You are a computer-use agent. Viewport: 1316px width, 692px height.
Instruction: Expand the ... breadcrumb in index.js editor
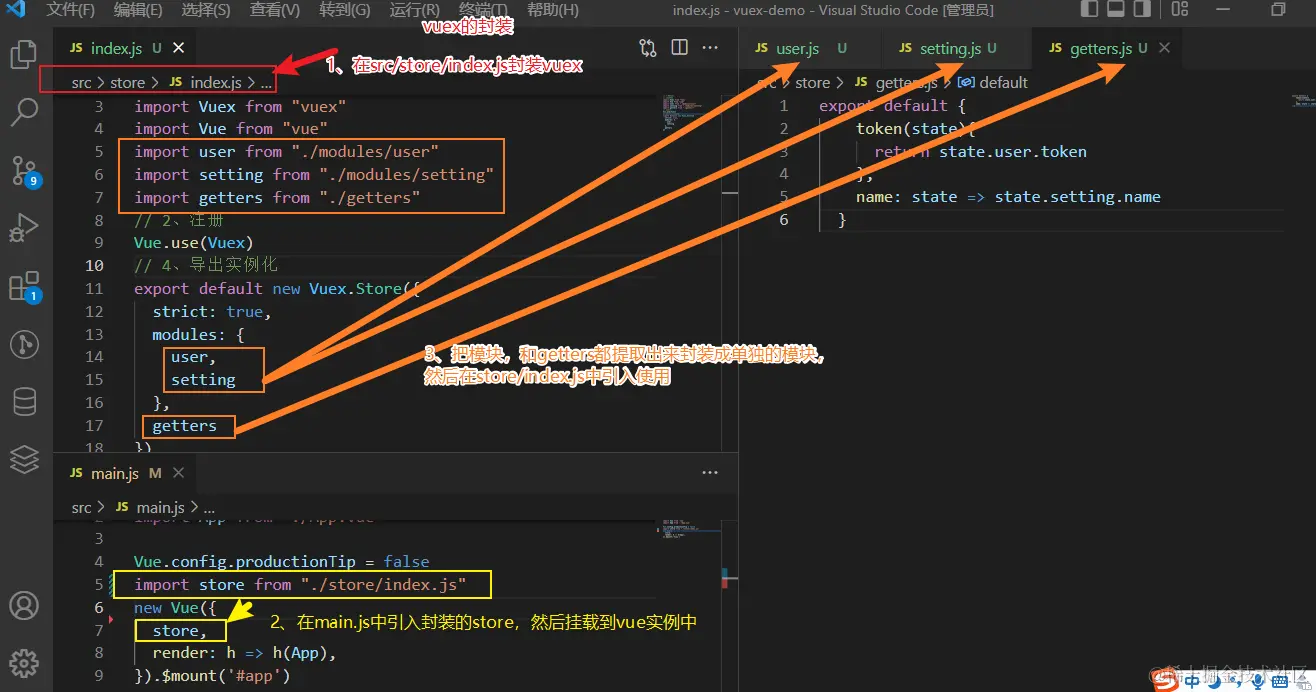266,82
